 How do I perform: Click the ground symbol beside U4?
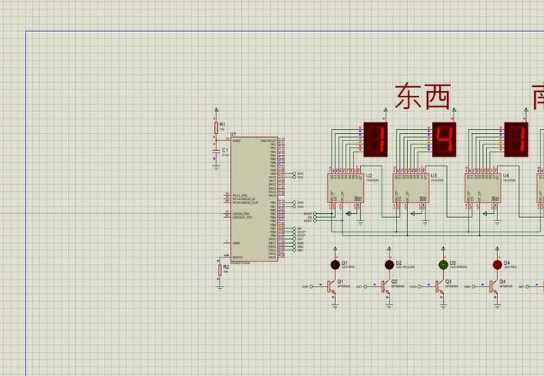(x=497, y=223)
